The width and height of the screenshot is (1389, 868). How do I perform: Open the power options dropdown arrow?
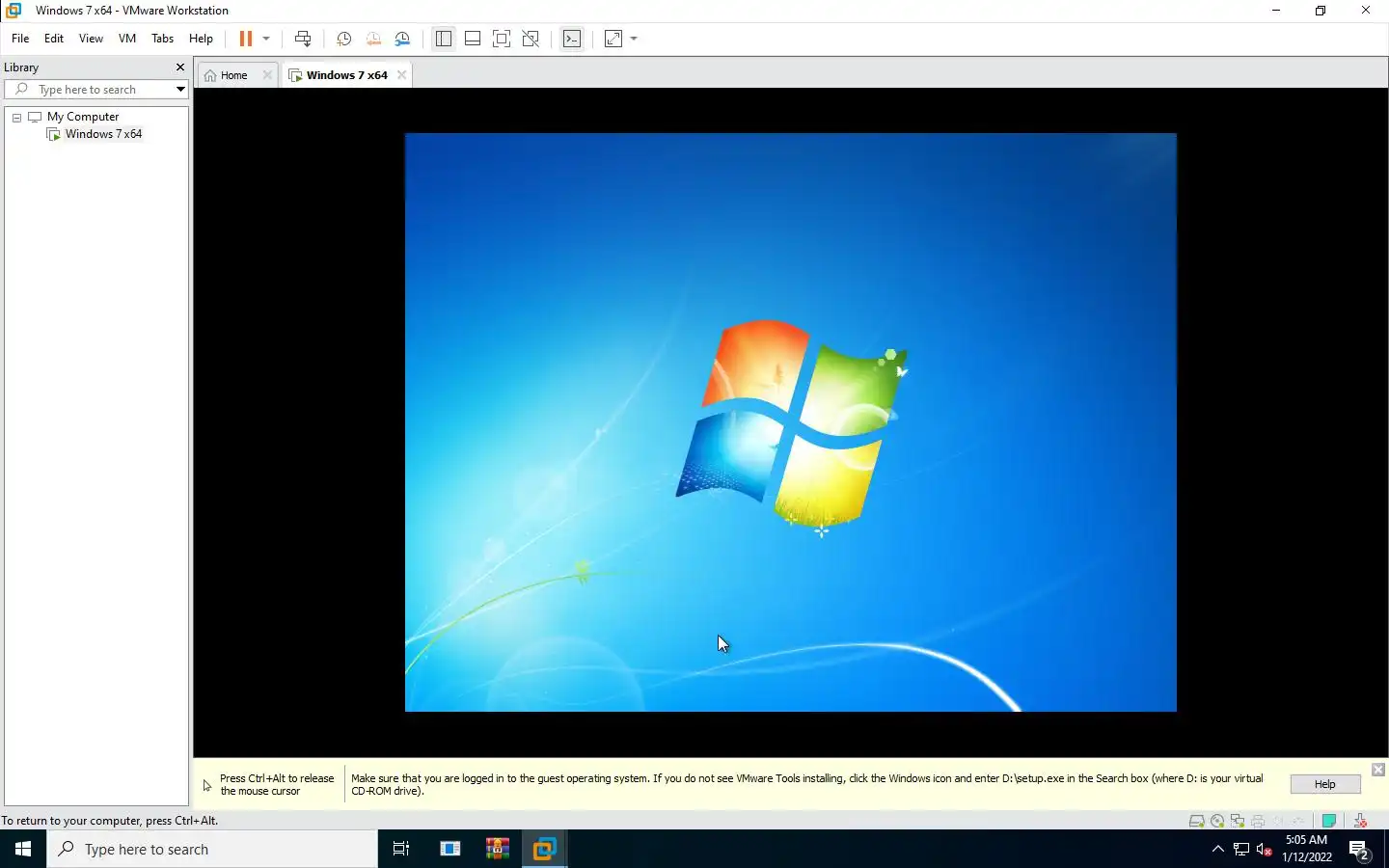[x=266, y=39]
